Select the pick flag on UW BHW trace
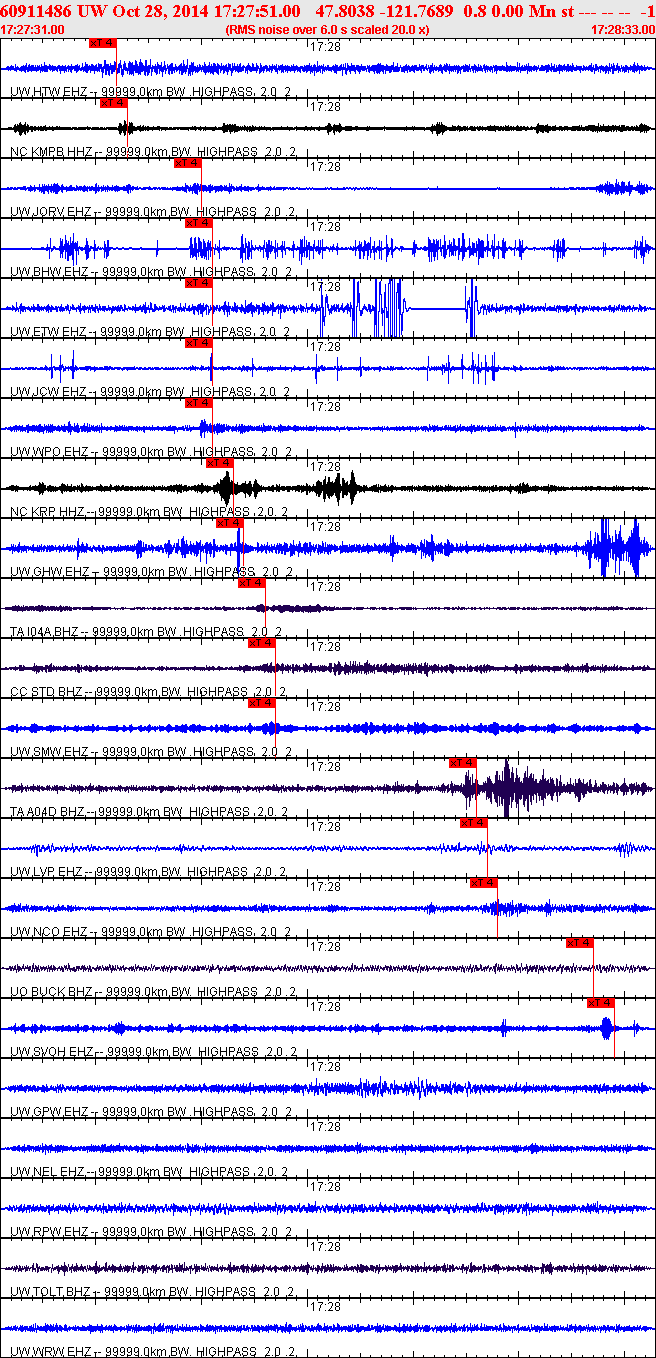 point(198,223)
